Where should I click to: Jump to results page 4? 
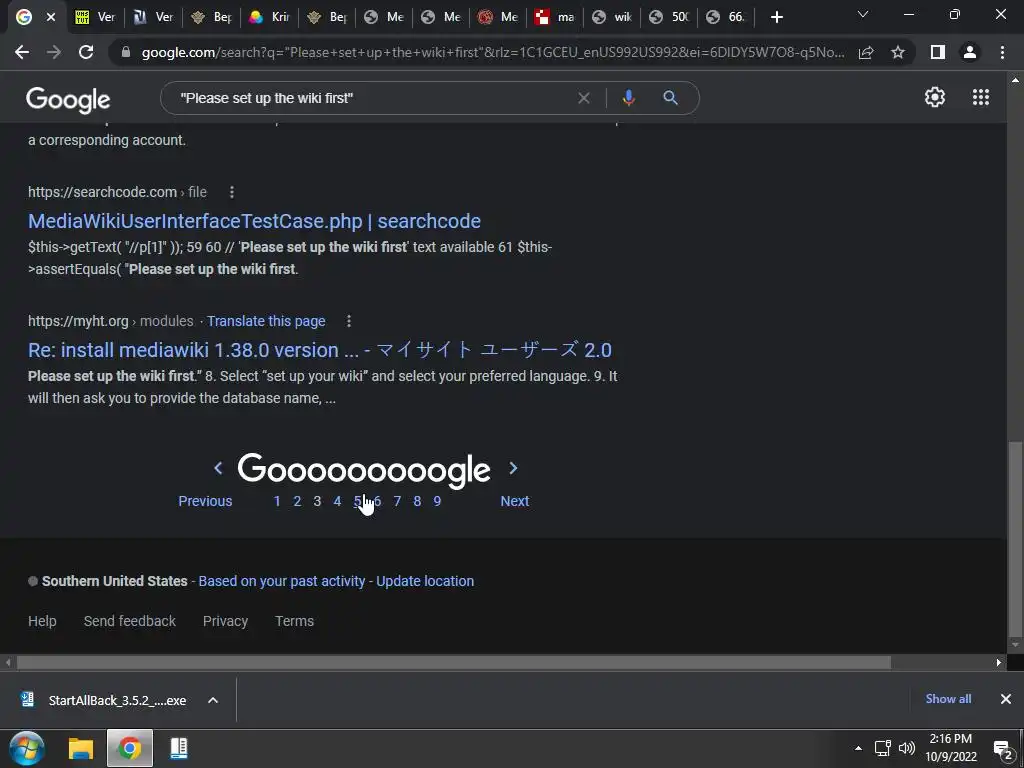point(337,501)
